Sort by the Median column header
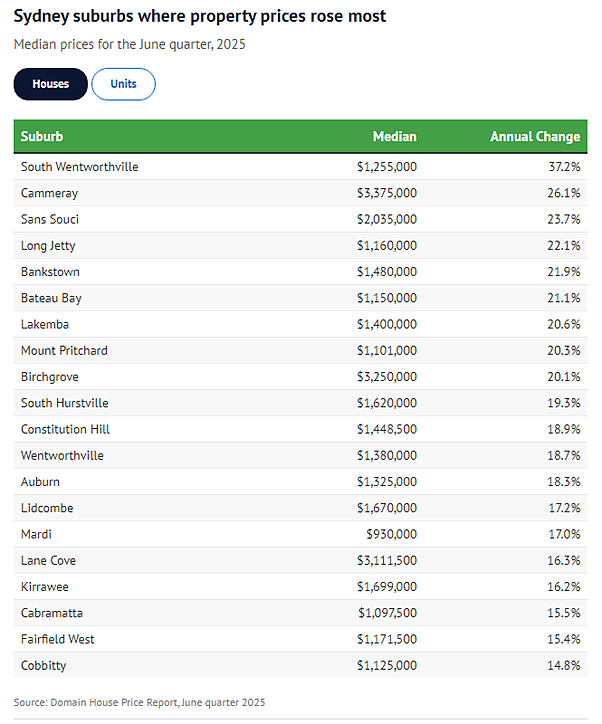 pos(394,137)
